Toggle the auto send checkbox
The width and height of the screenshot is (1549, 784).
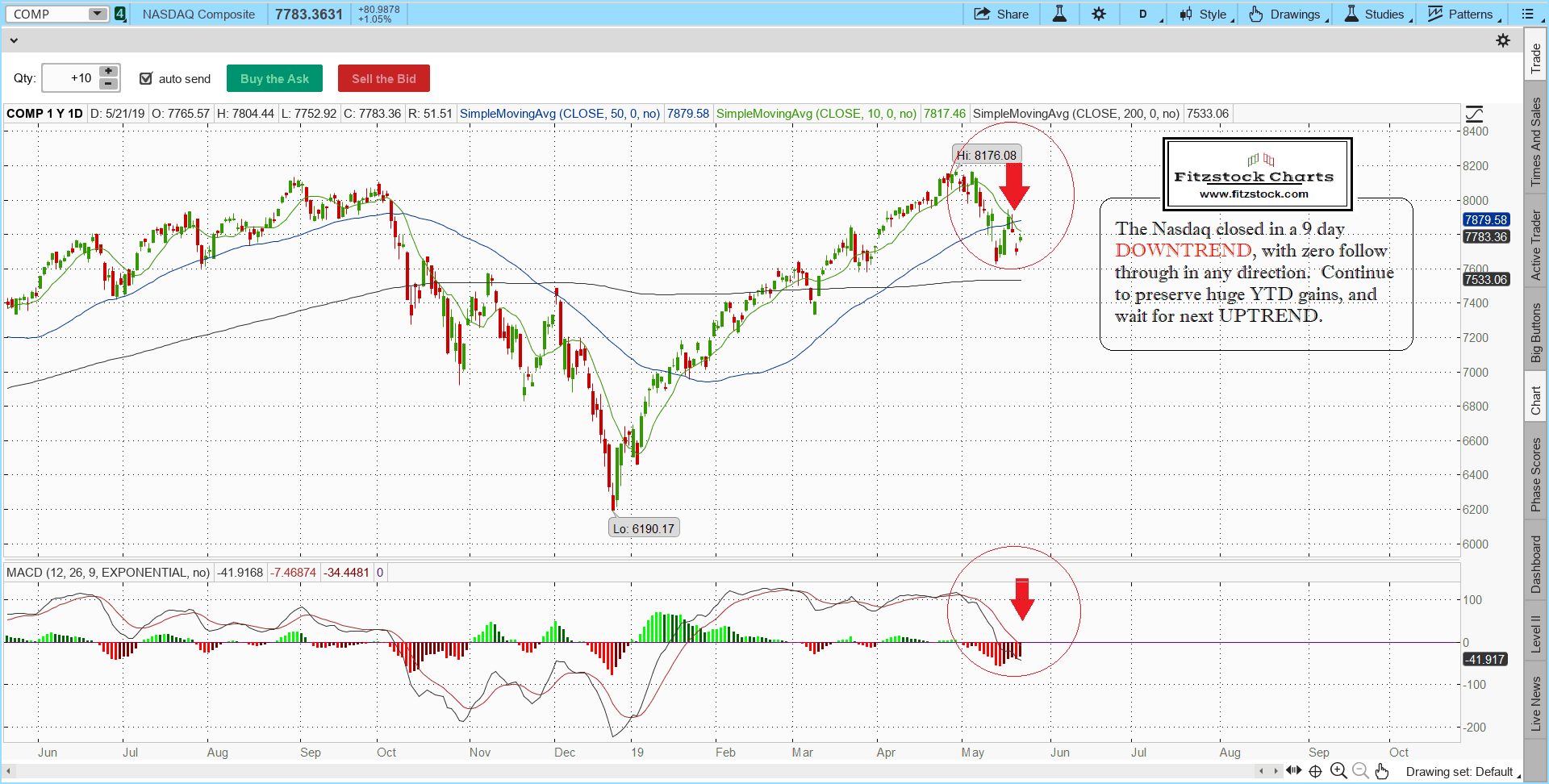pos(146,78)
